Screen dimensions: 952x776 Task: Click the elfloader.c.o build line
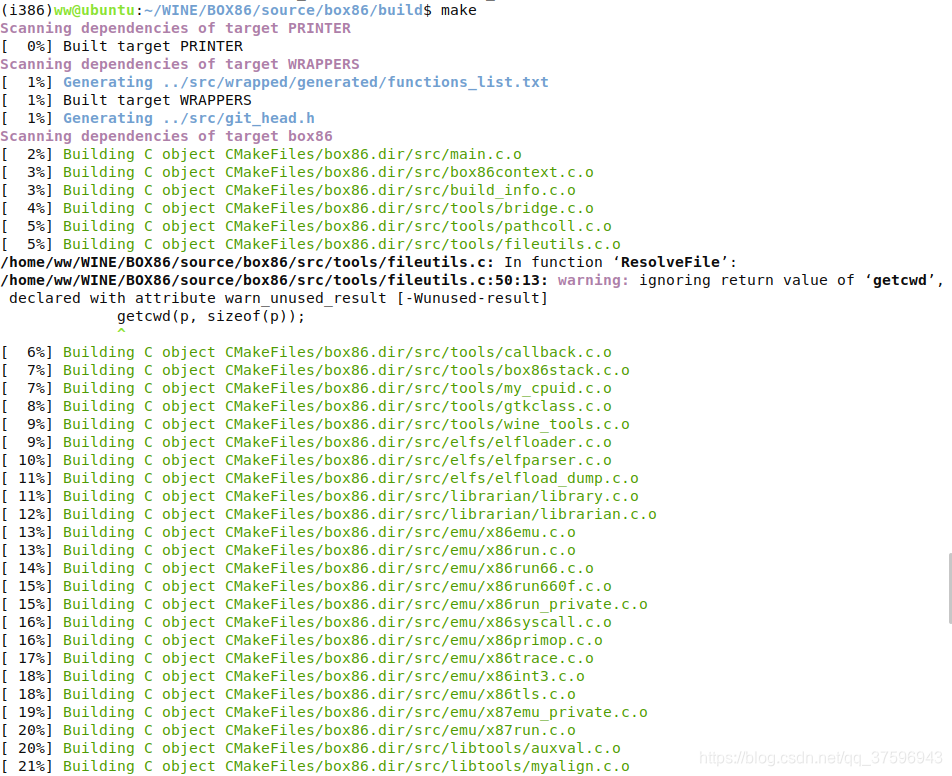click(306, 443)
